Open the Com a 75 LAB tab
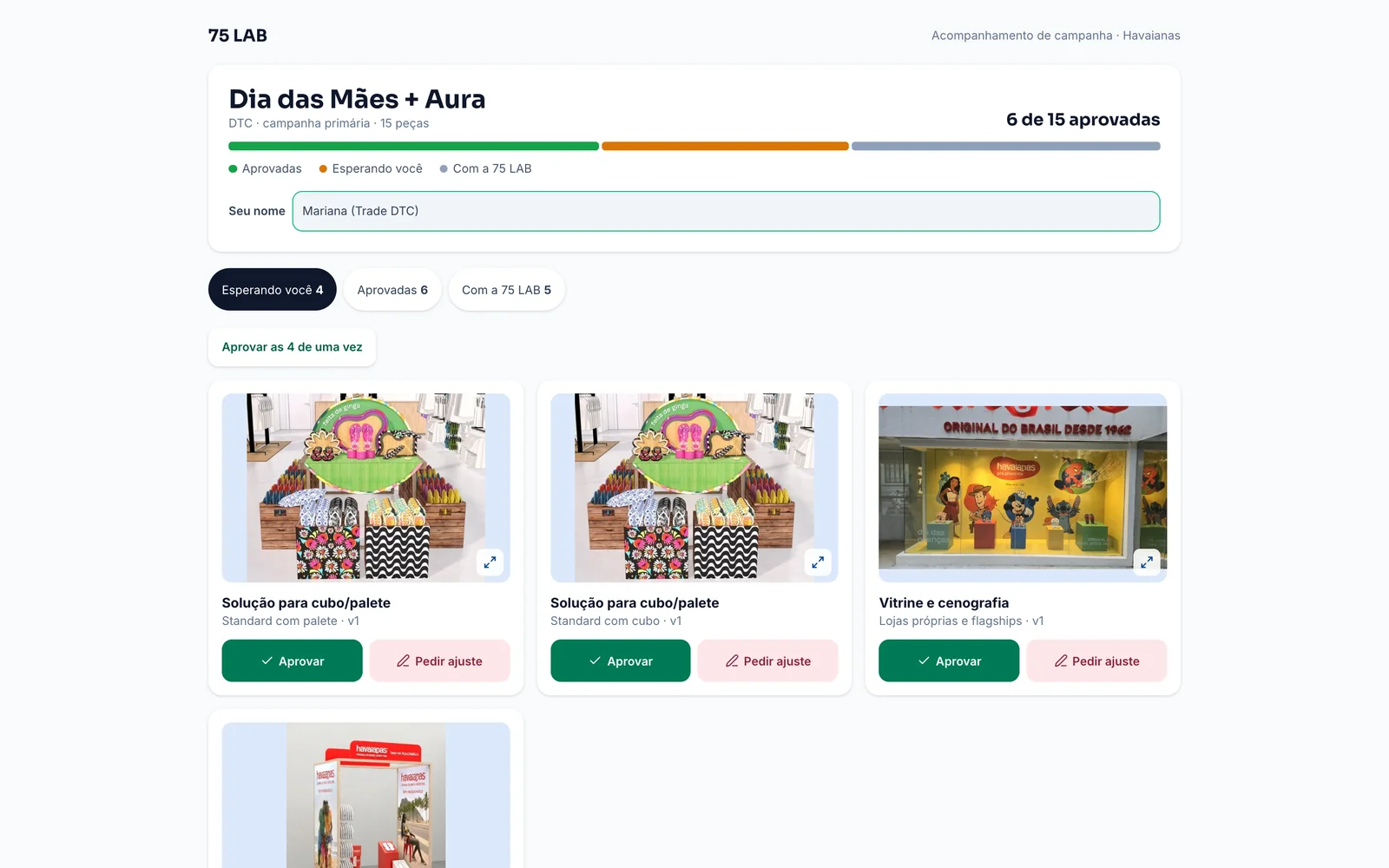 506,290
